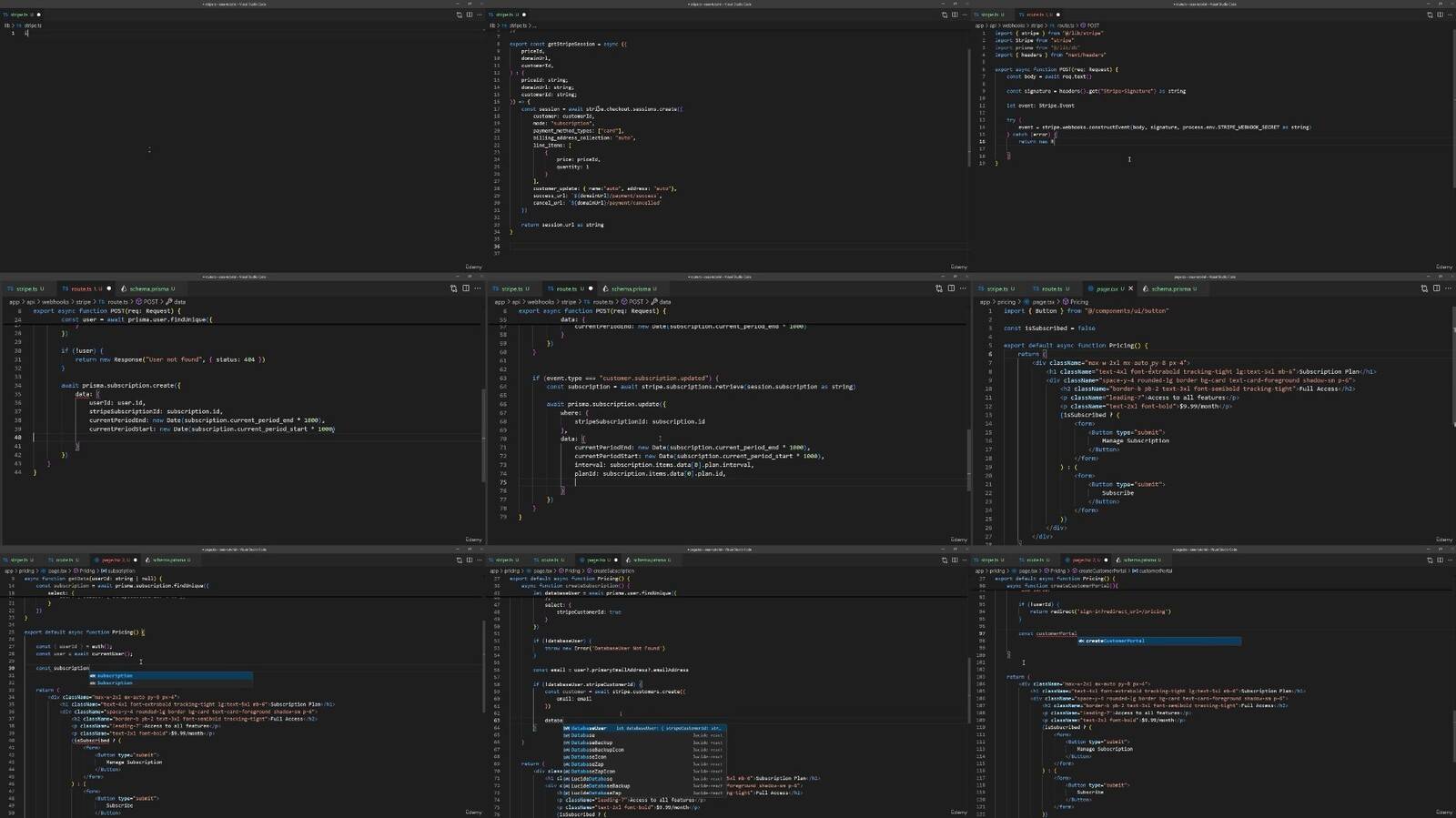The image size is (1456, 818).
Task: Open Pricing breadcrumb in middle-right panel
Action: pos(1076,302)
